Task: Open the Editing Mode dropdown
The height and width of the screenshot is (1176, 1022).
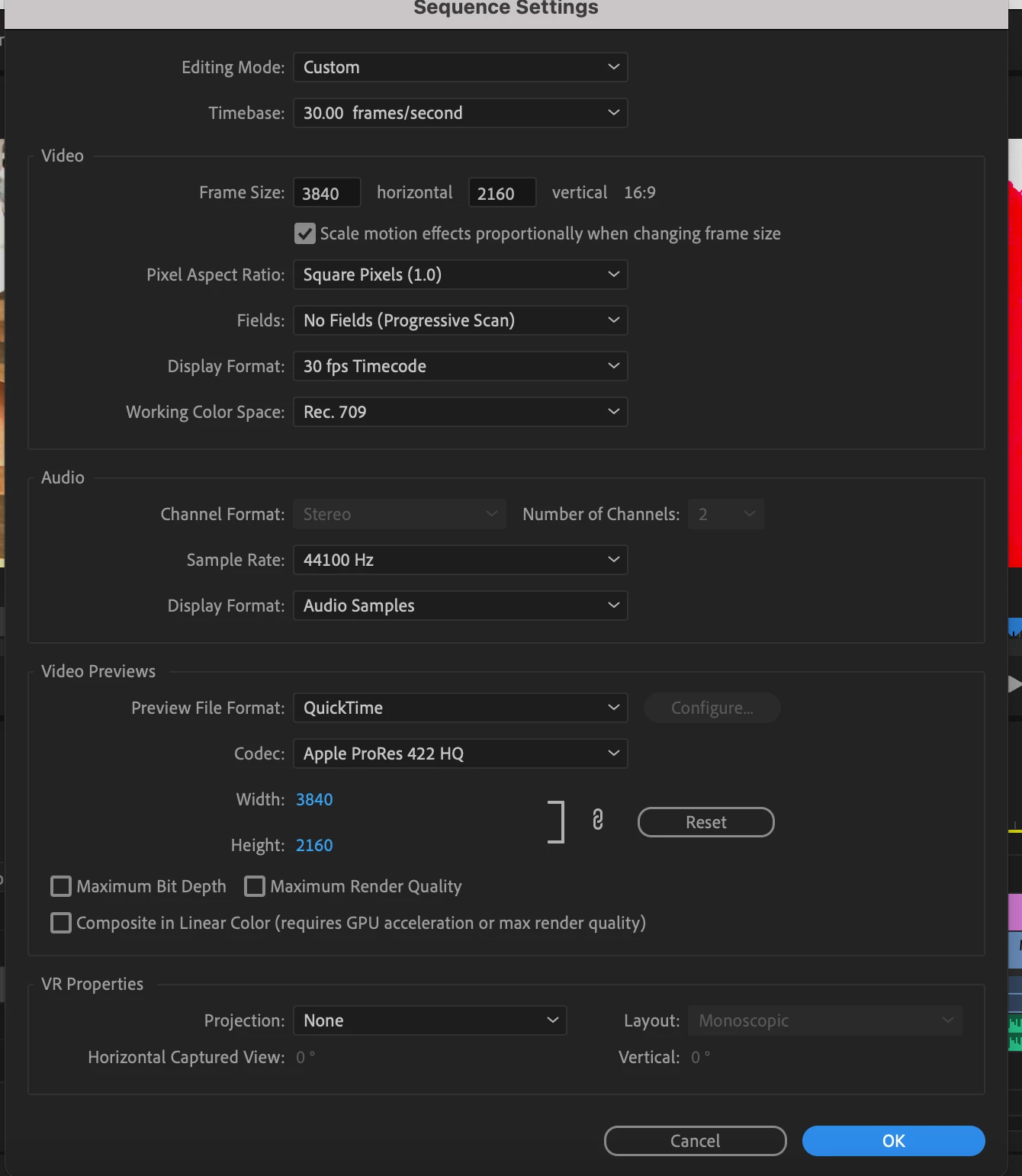Action: [x=461, y=67]
